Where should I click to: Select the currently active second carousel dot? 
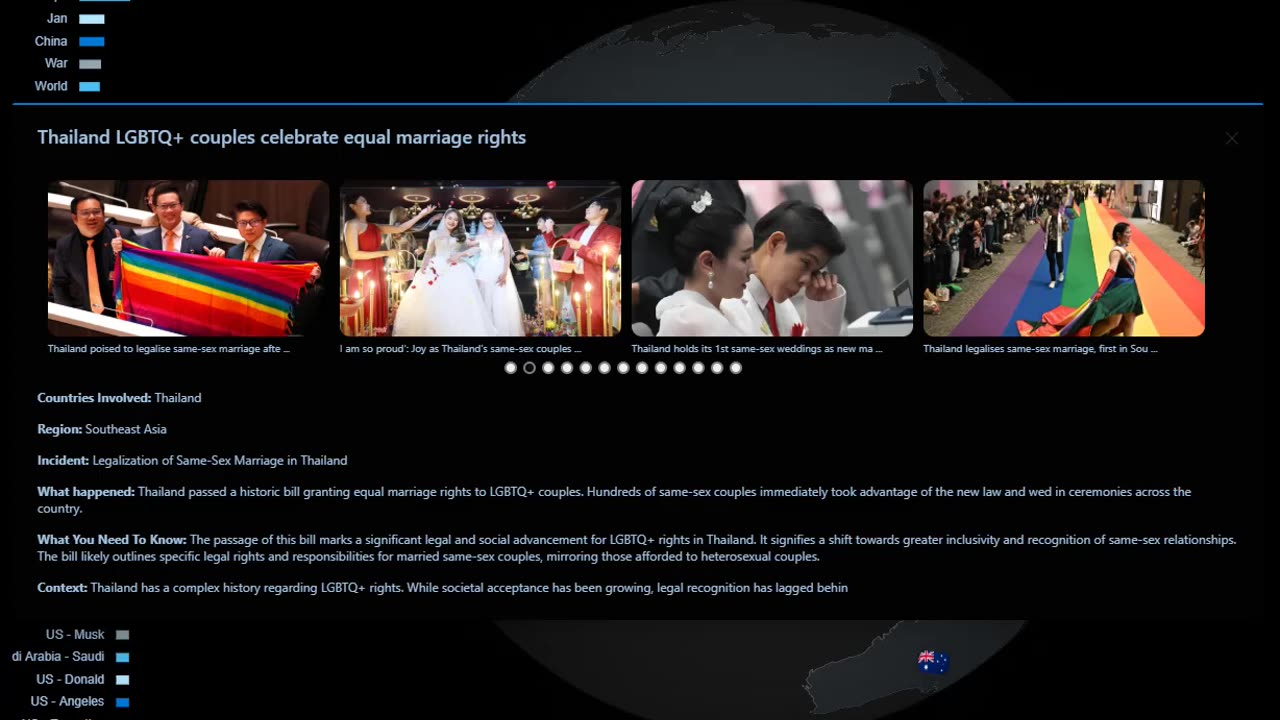coord(530,368)
